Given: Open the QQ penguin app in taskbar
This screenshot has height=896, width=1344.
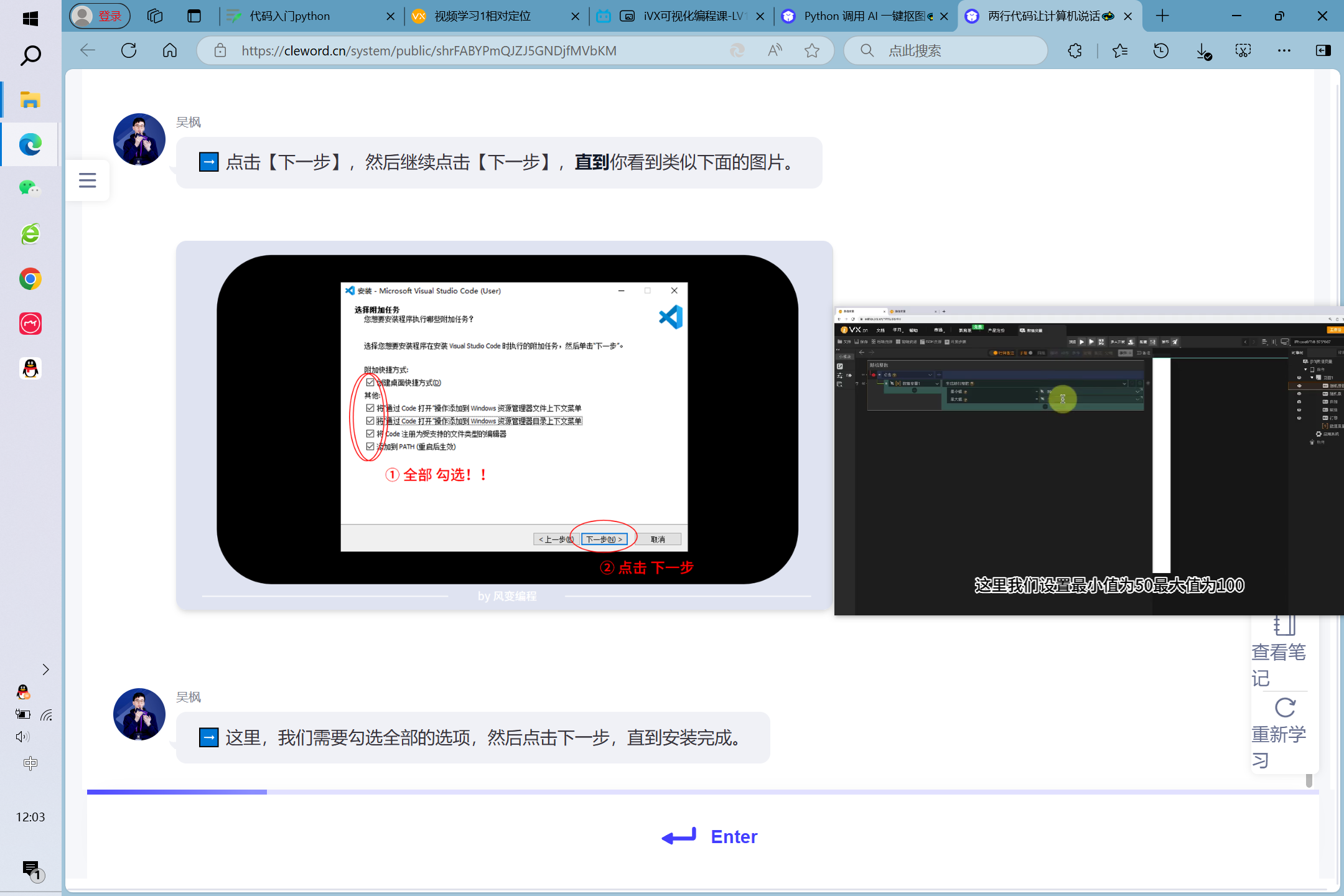Looking at the screenshot, I should tap(30, 368).
